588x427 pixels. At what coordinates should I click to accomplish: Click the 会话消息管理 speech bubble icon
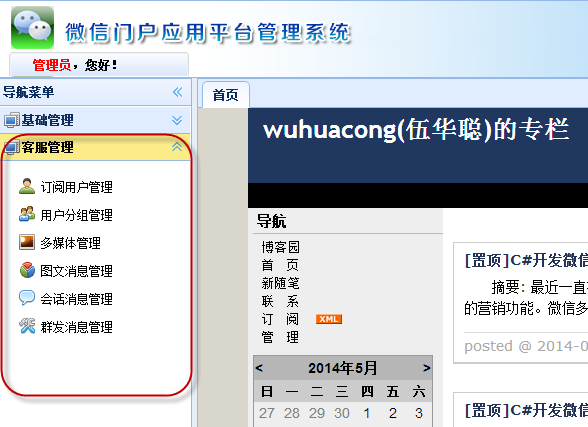(27, 298)
